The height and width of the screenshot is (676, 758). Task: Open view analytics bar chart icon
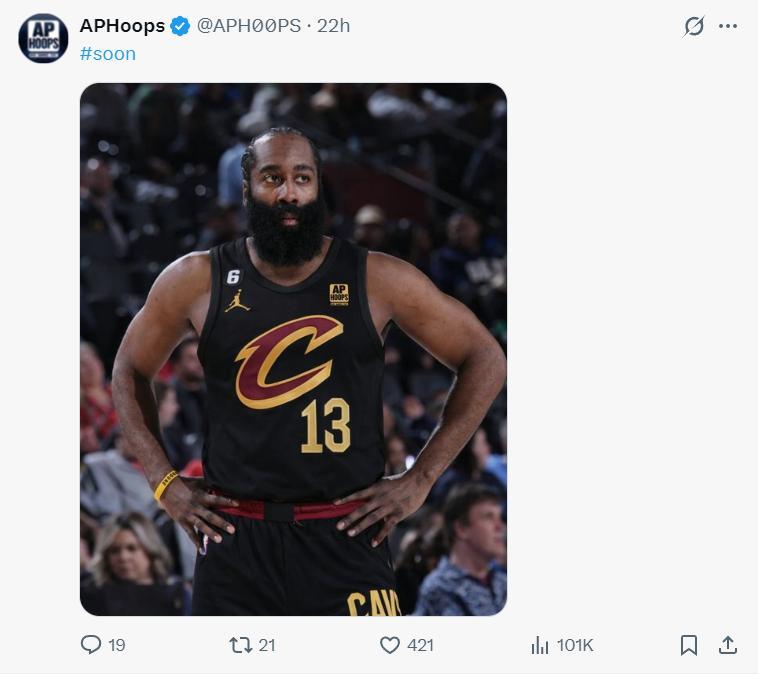(540, 645)
